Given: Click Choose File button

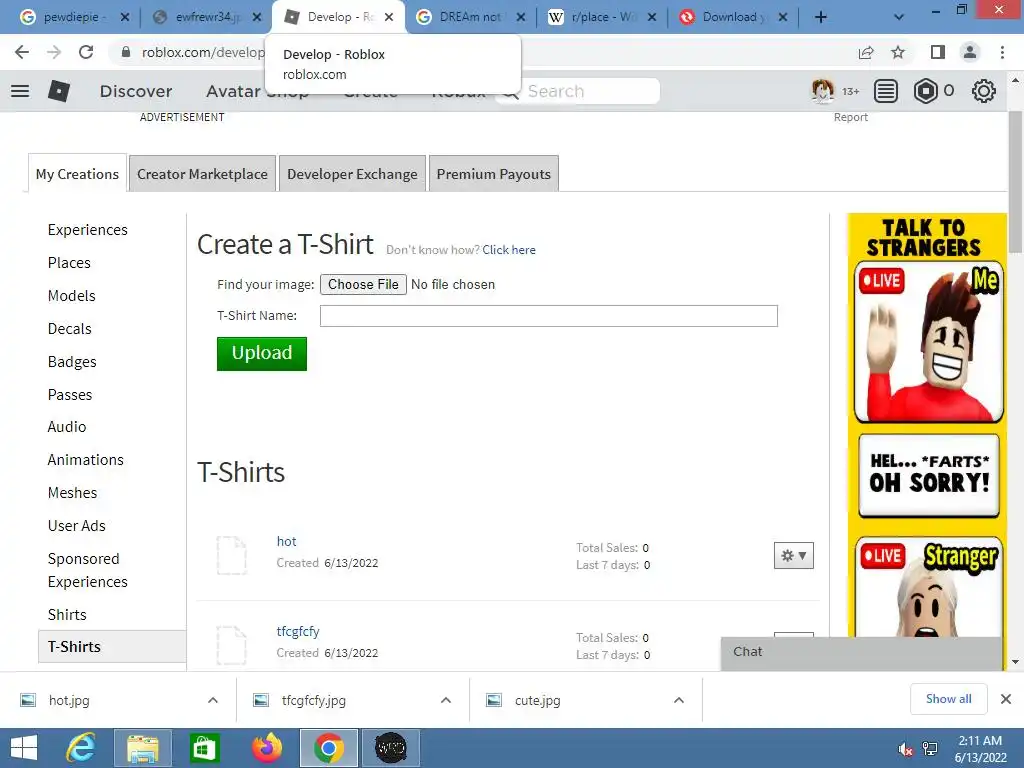Looking at the screenshot, I should [x=363, y=284].
